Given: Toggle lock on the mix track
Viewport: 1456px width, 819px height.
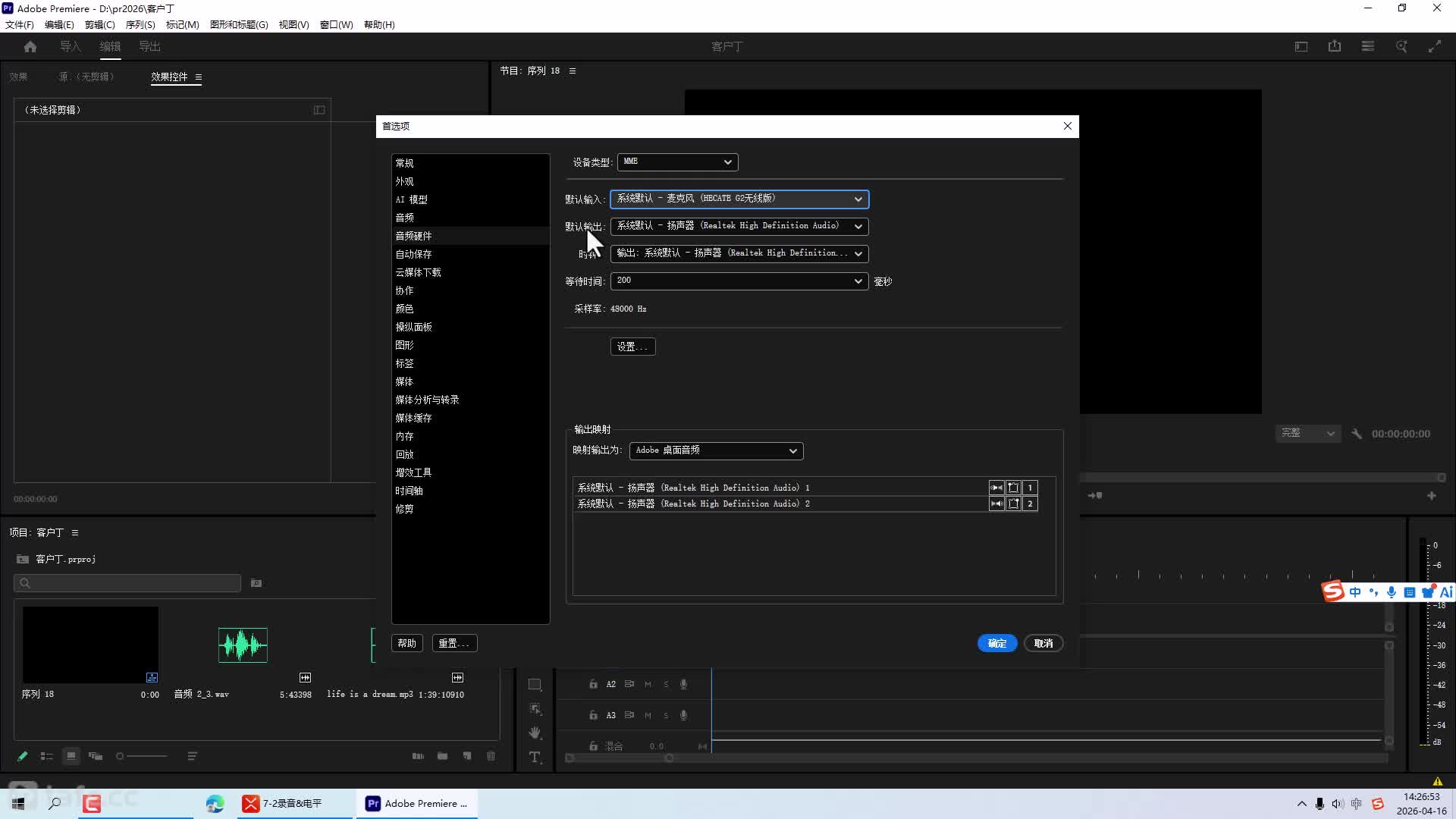Looking at the screenshot, I should (x=594, y=746).
